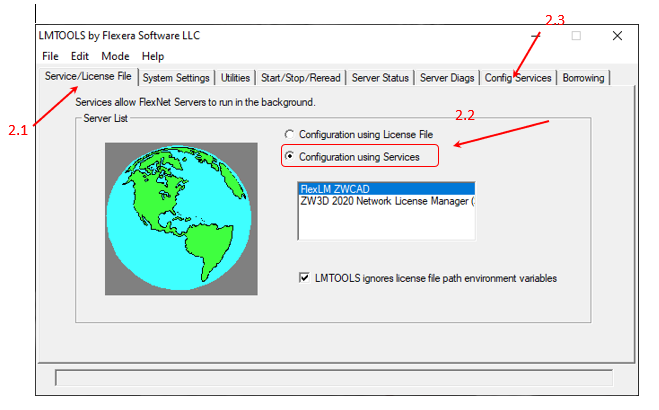Switch to System Settings tab

pos(176,78)
